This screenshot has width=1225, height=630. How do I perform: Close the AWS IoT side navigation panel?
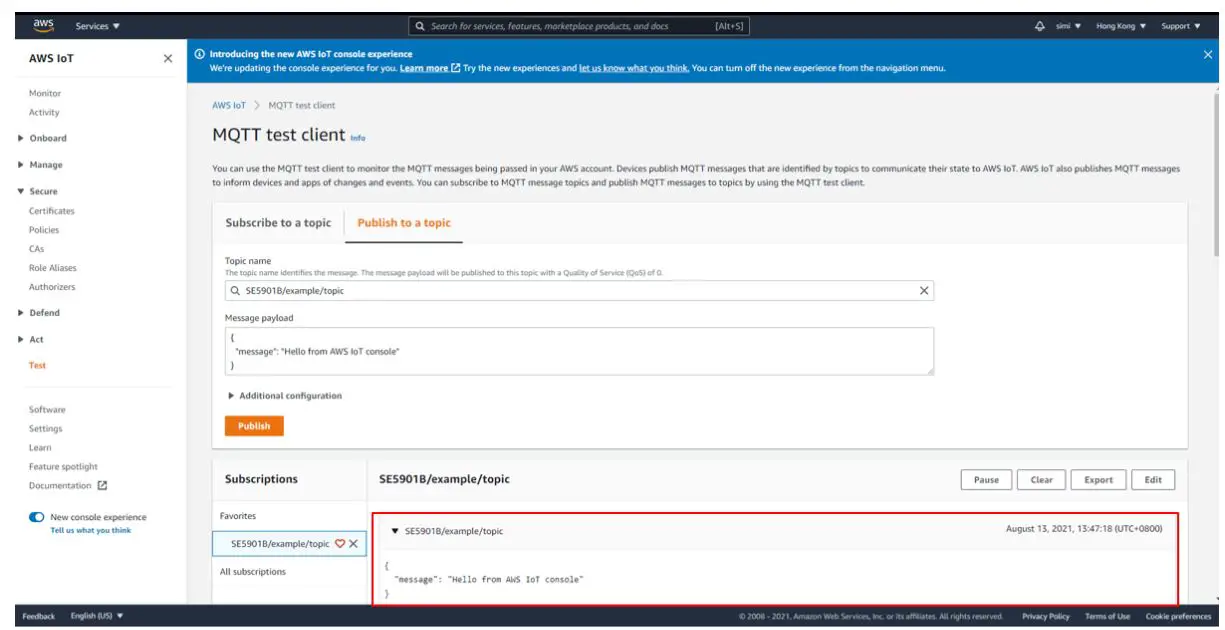[168, 59]
